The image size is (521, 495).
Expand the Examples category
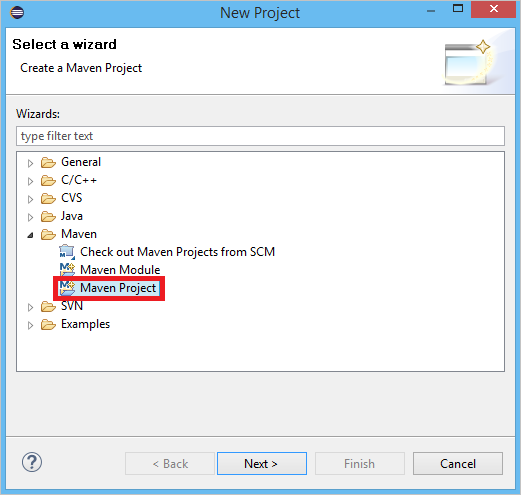point(30,325)
